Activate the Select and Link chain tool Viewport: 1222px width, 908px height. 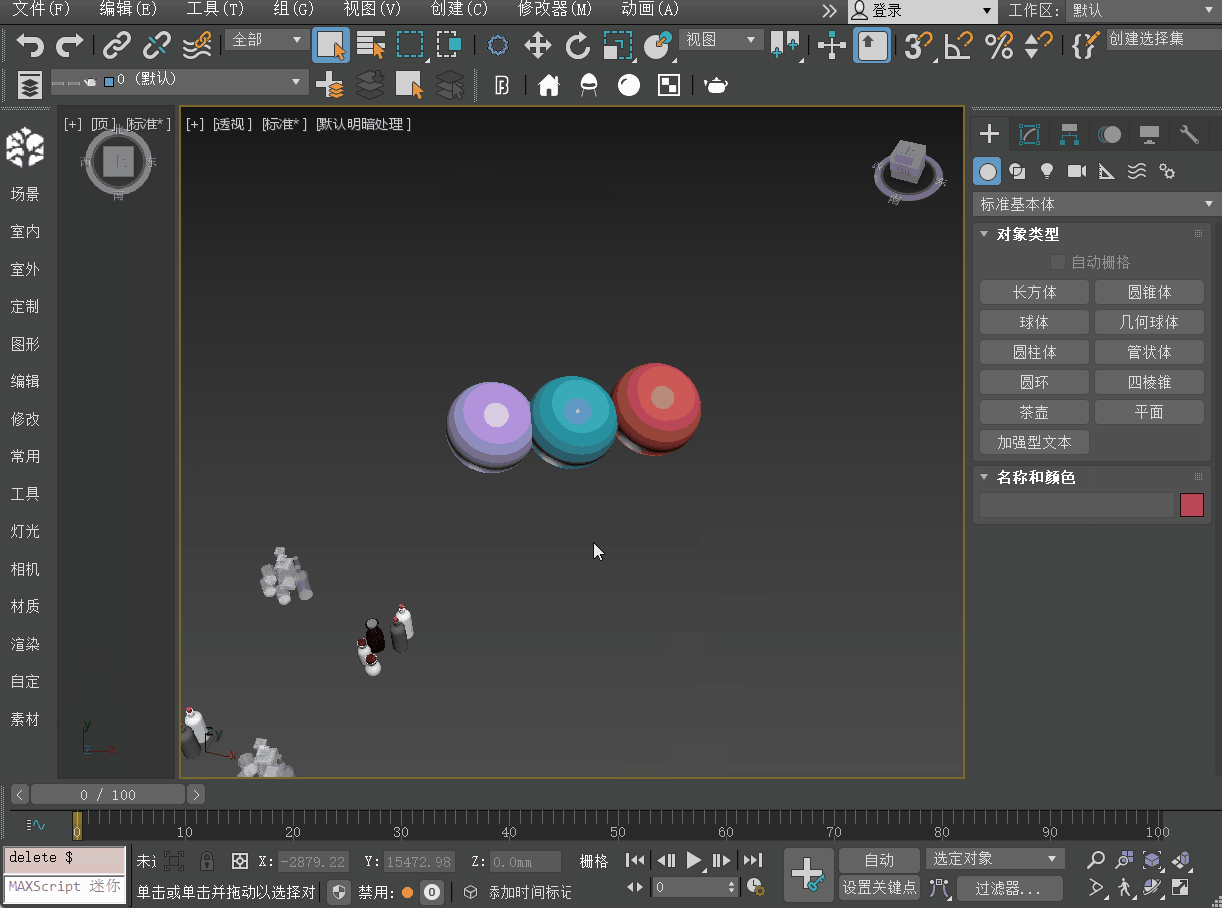click(x=117, y=45)
